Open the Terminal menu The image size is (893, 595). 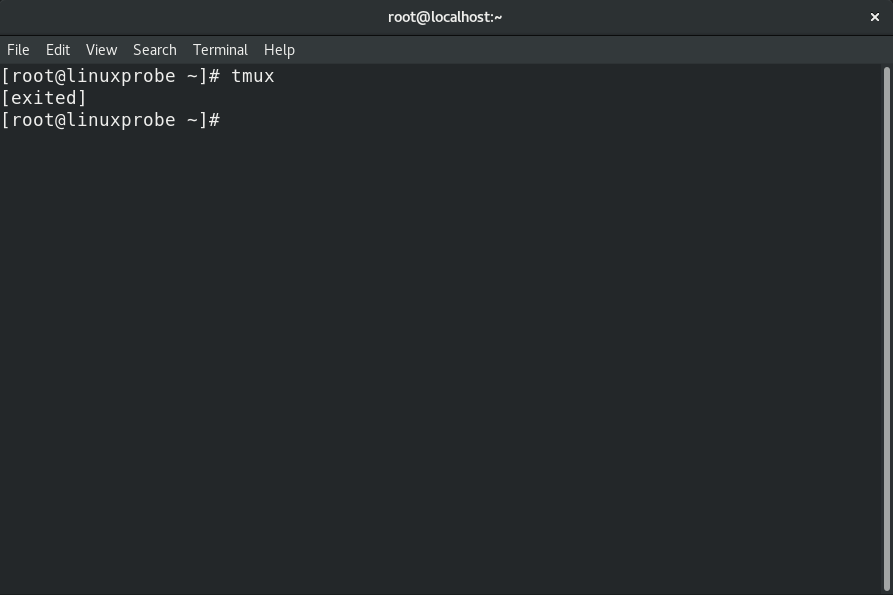[220, 49]
